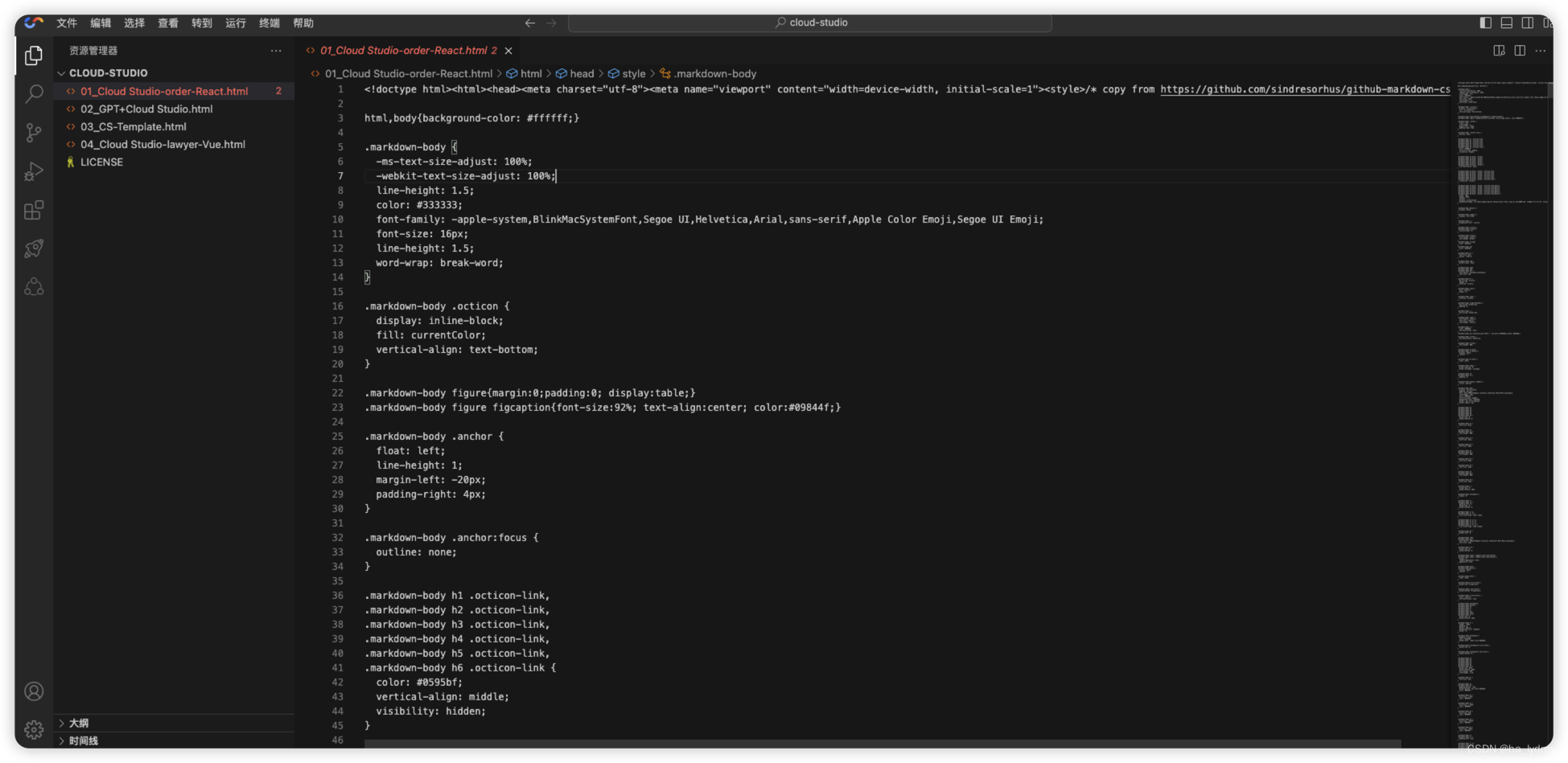Open the .markdown-body breadcrumb dropdown
Image resolution: width=1568 pixels, height=763 pixels.
pyautogui.click(x=708, y=74)
